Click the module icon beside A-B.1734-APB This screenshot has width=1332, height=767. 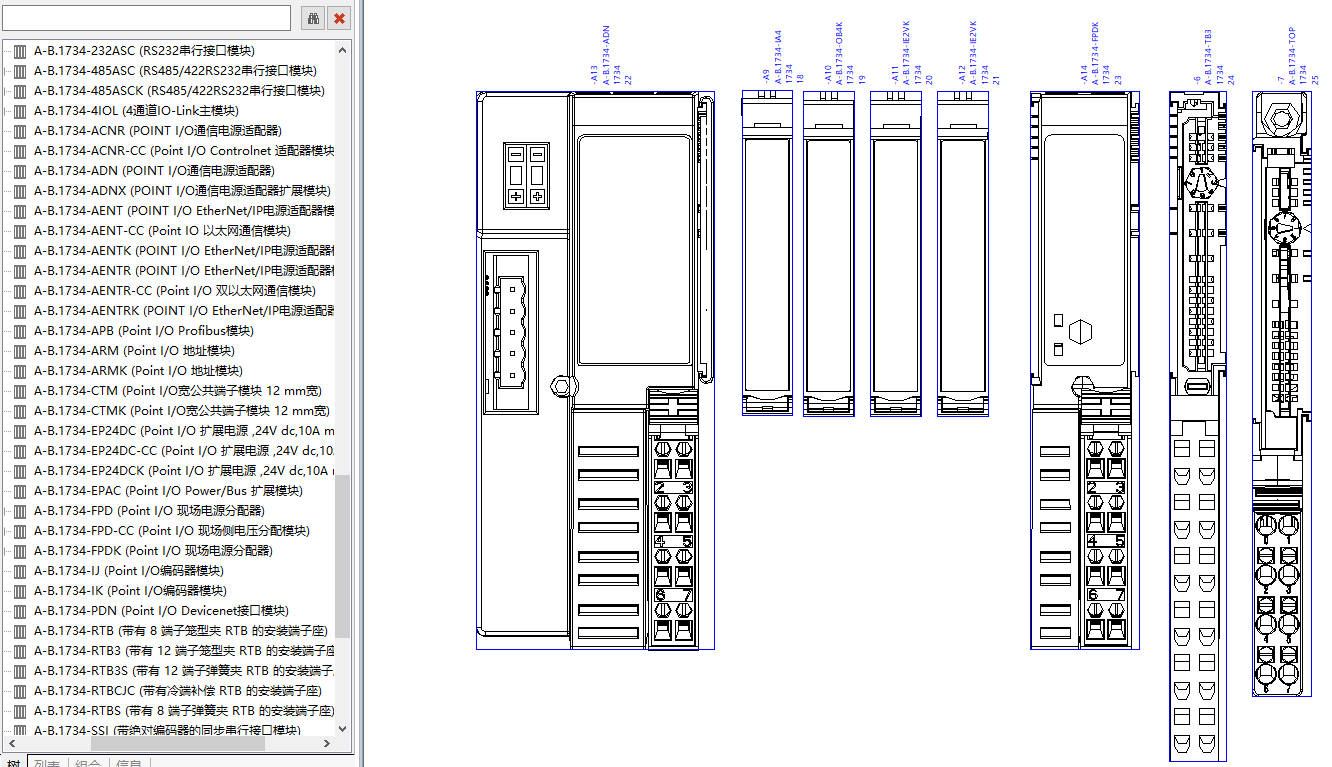click(x=19, y=331)
